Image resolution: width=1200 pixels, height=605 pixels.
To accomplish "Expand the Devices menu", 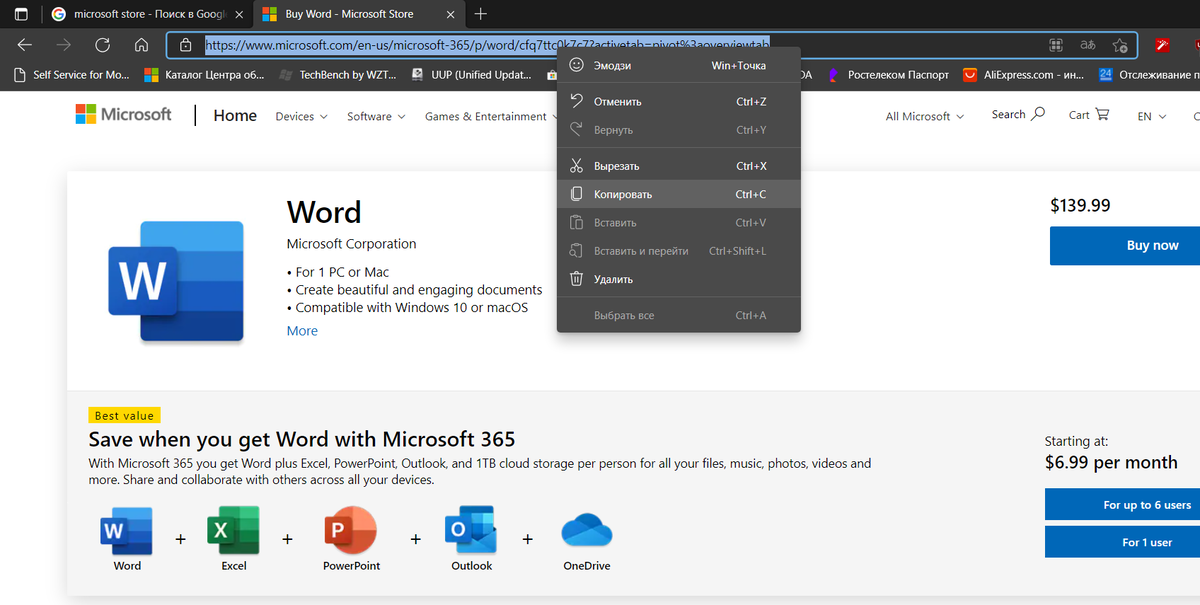I will pyautogui.click(x=301, y=116).
